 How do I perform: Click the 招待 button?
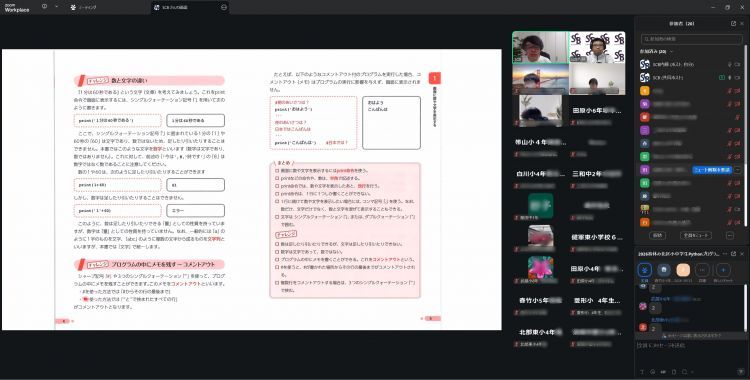coord(657,235)
